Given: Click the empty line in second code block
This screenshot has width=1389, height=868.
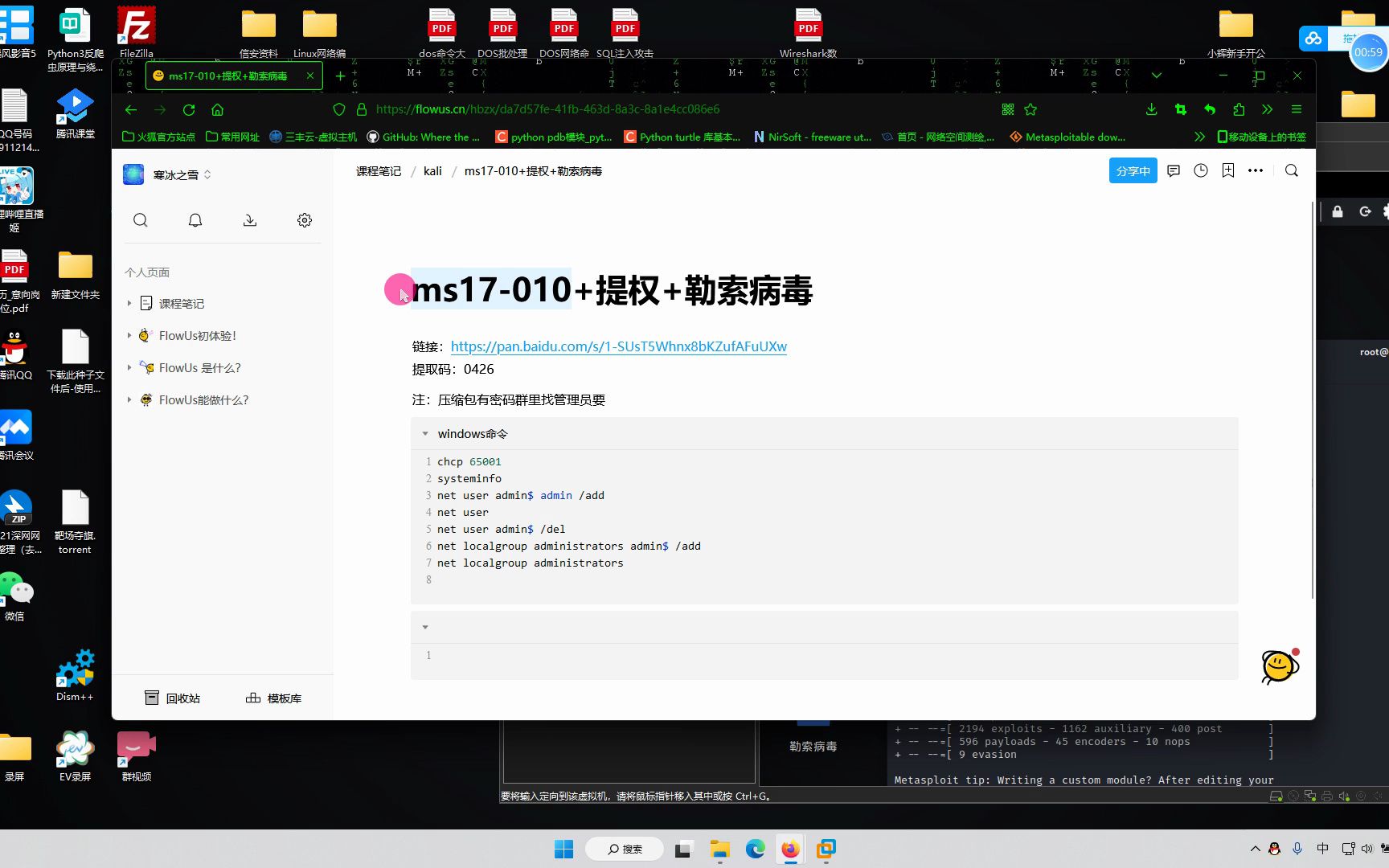Looking at the screenshot, I should tap(824, 655).
